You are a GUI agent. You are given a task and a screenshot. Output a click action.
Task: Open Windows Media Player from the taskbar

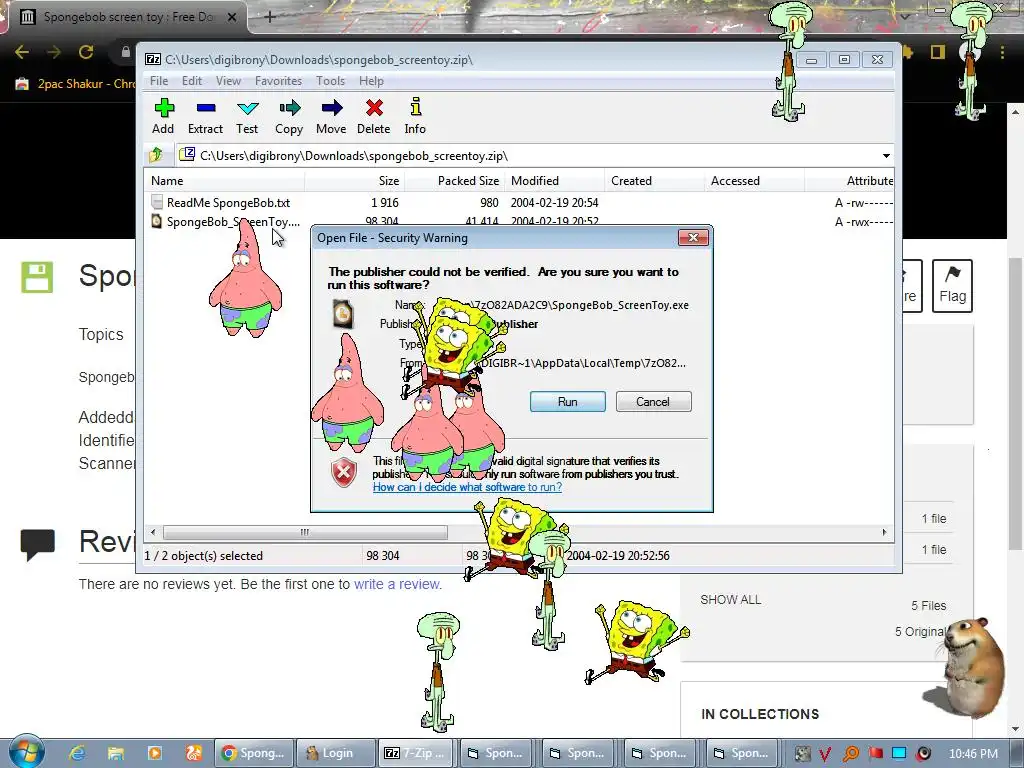click(x=155, y=753)
